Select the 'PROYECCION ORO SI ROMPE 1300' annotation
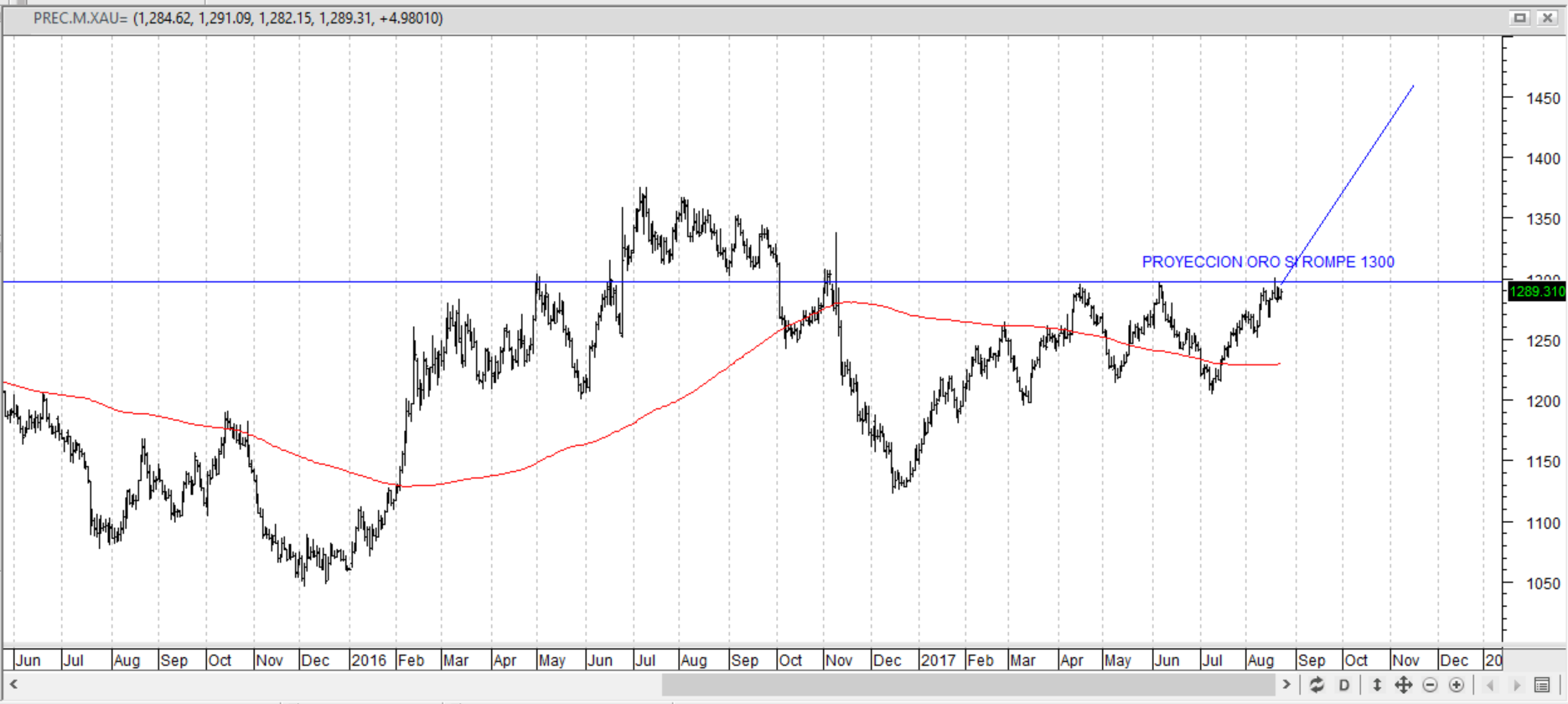 click(x=1268, y=262)
